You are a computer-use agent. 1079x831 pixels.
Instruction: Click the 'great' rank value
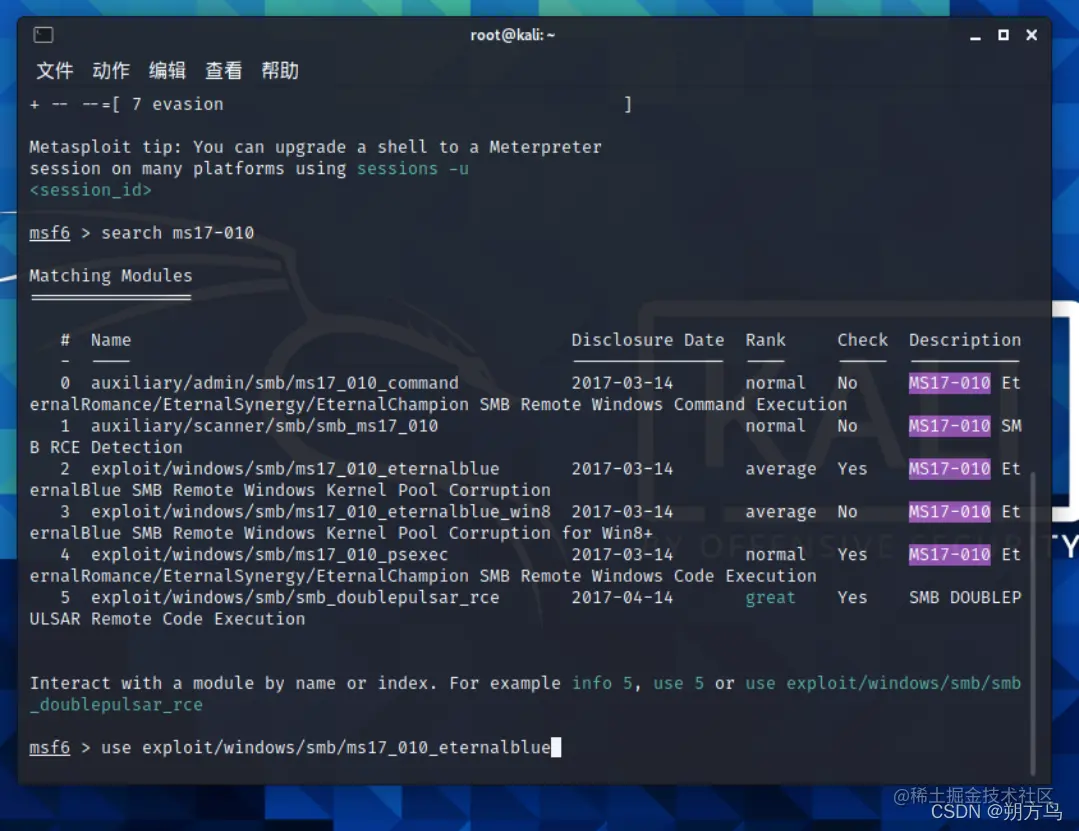pos(770,598)
